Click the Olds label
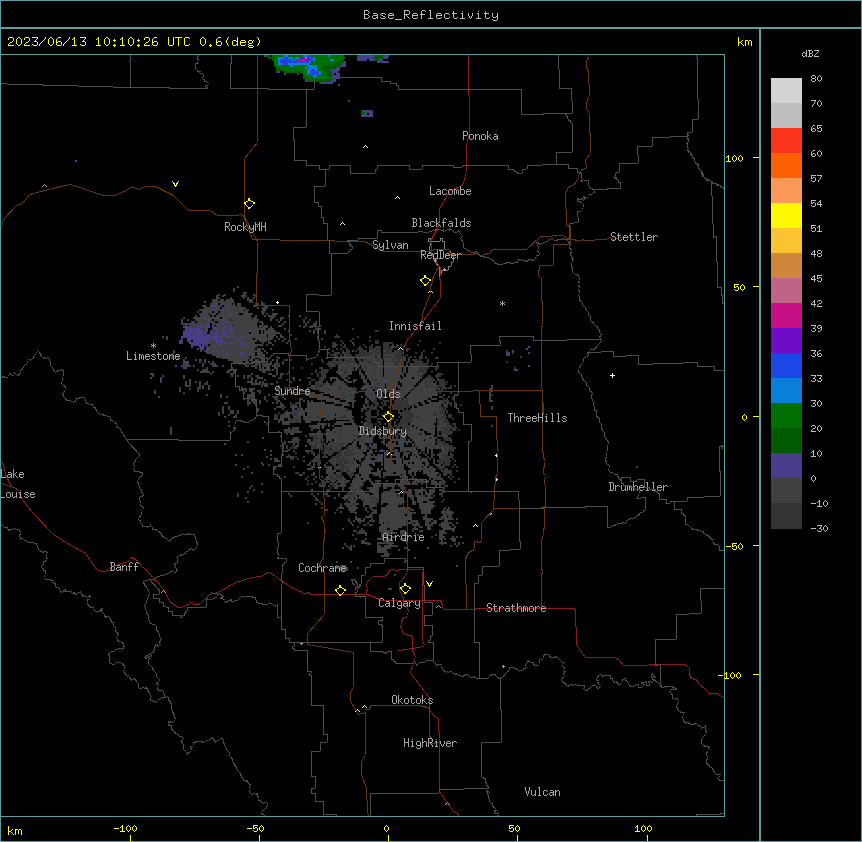The width and height of the screenshot is (862, 842). (x=388, y=394)
